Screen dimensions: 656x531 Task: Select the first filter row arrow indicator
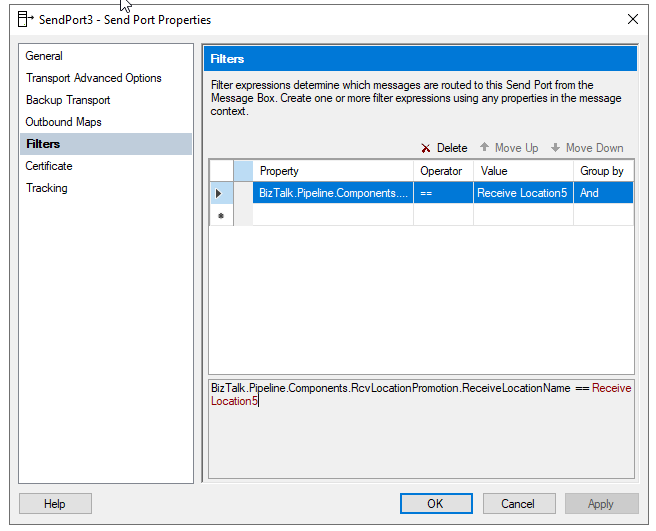(219, 193)
